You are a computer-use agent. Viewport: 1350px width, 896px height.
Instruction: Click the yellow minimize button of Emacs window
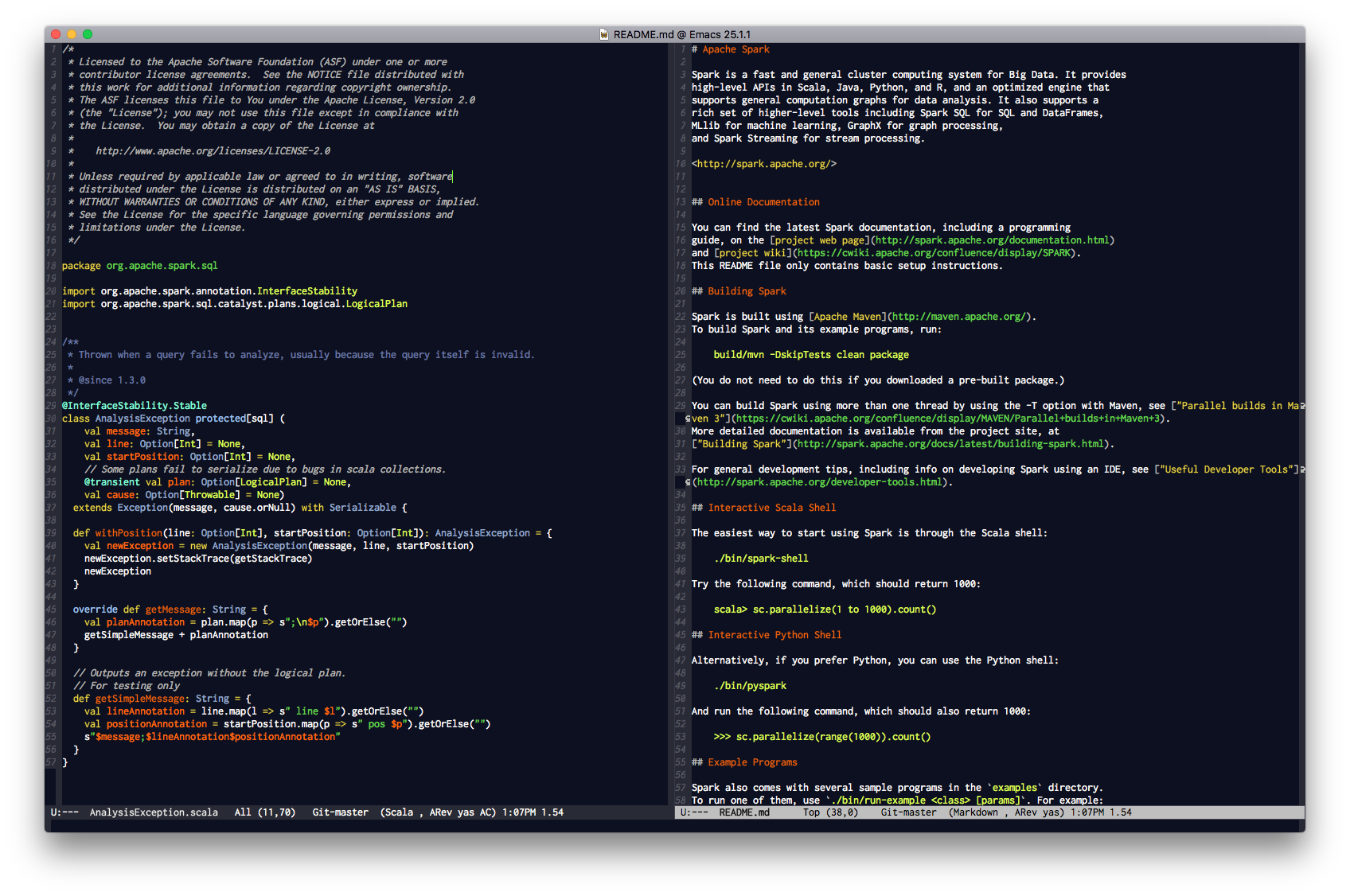[x=72, y=34]
